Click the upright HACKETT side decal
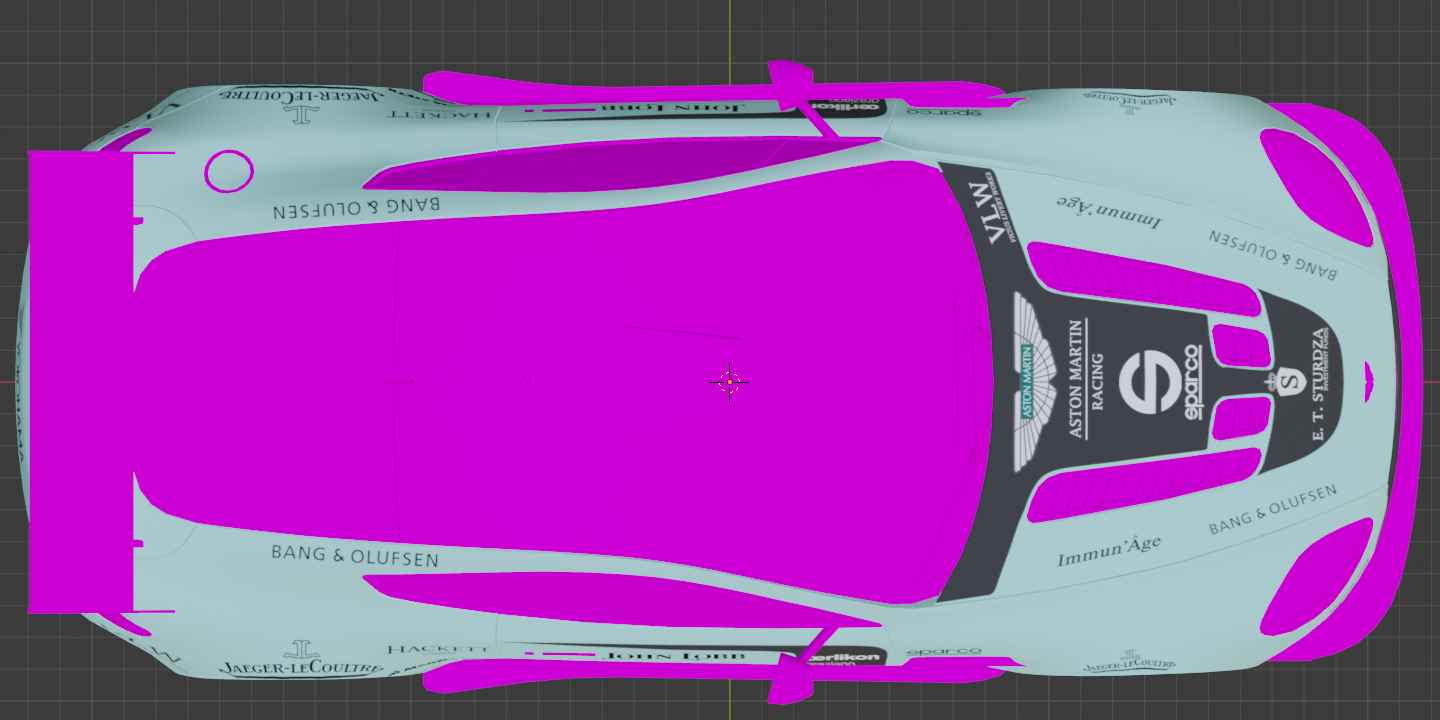1440x720 pixels. click(x=439, y=649)
